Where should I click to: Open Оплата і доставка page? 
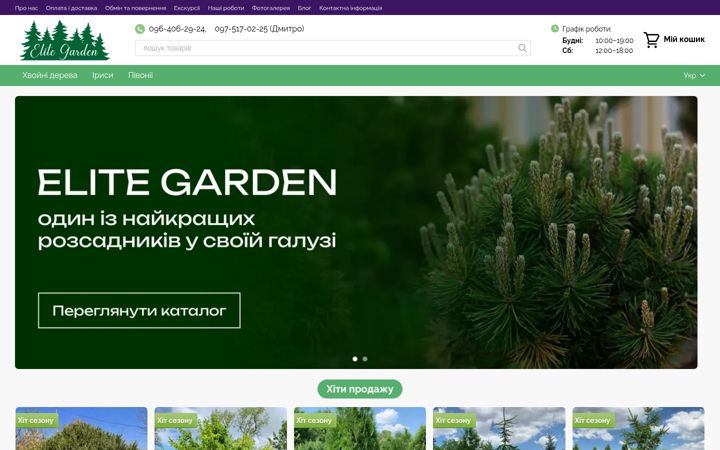71,8
